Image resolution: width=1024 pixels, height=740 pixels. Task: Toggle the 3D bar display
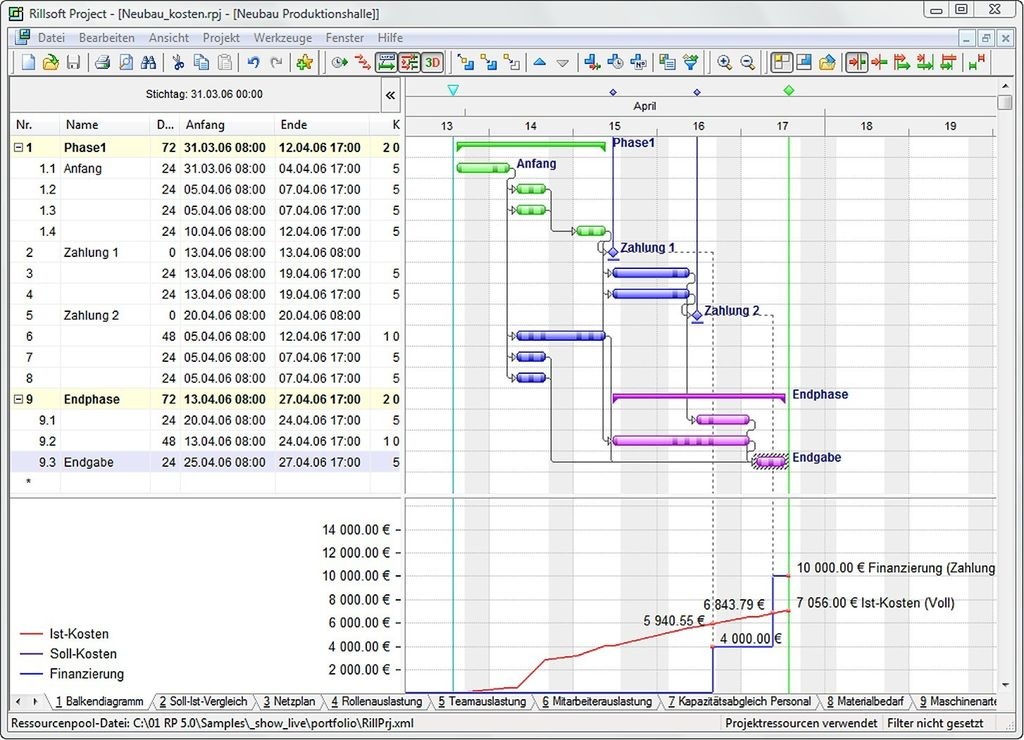click(433, 61)
